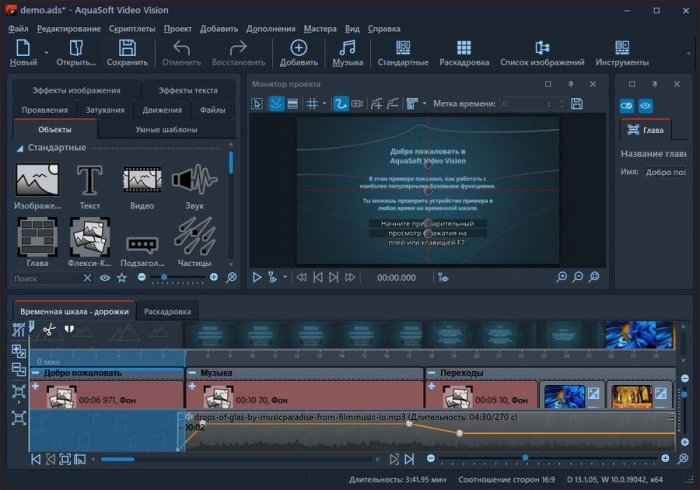Expand the grid options dropdown in the monitor toolbar
This screenshot has width=700, height=490.
tap(326, 103)
